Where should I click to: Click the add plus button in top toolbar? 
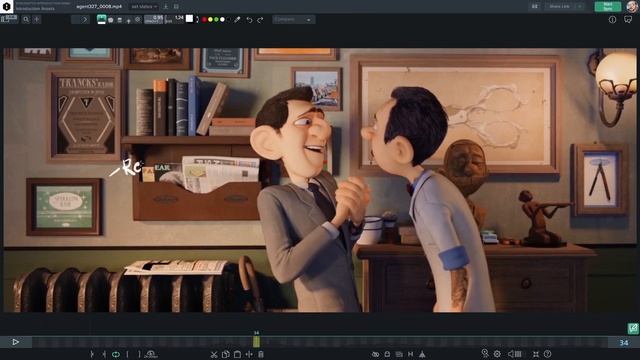click(37, 19)
